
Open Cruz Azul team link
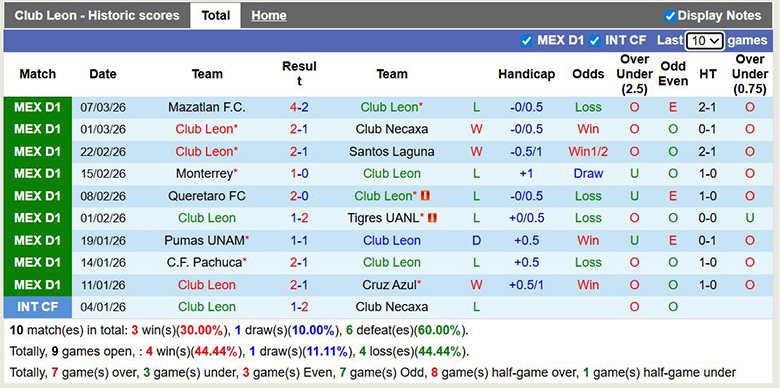click(x=390, y=285)
